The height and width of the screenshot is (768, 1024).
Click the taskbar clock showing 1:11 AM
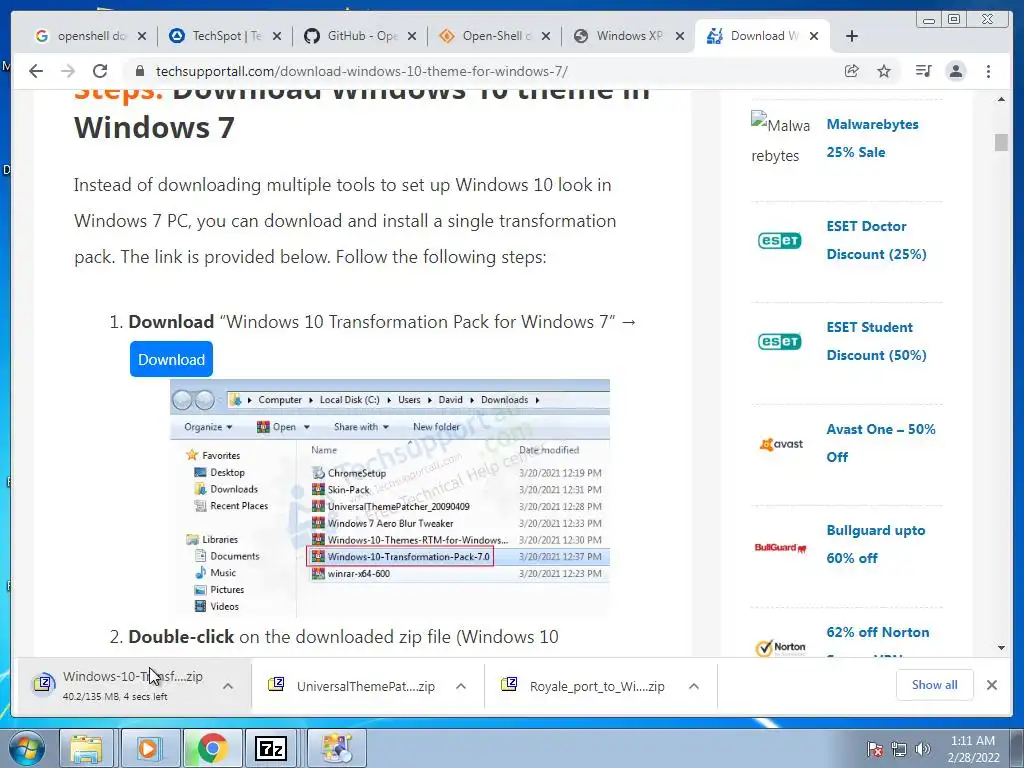973,749
